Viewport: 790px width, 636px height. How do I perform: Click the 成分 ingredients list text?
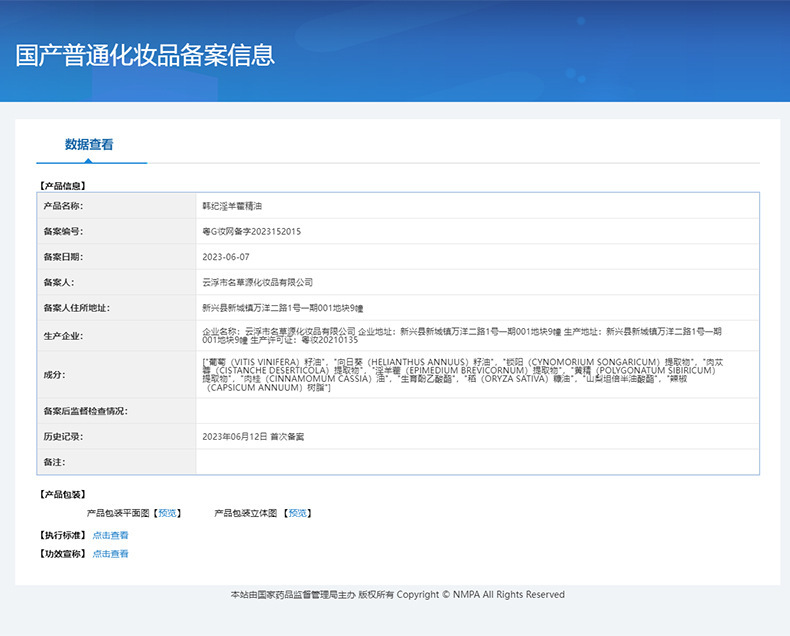[463, 374]
